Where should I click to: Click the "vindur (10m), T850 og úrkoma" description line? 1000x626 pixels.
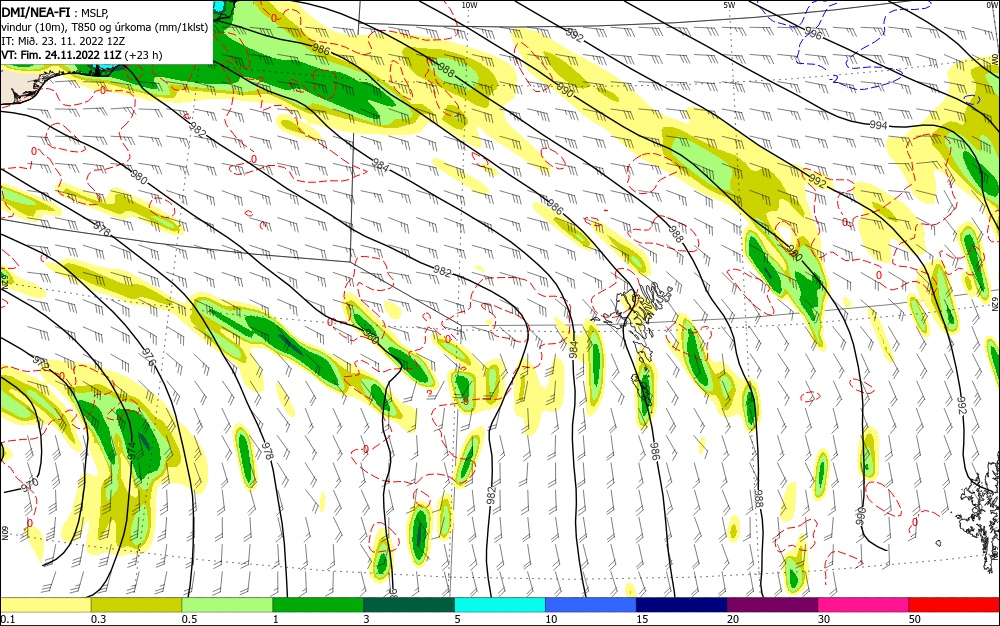(x=105, y=27)
